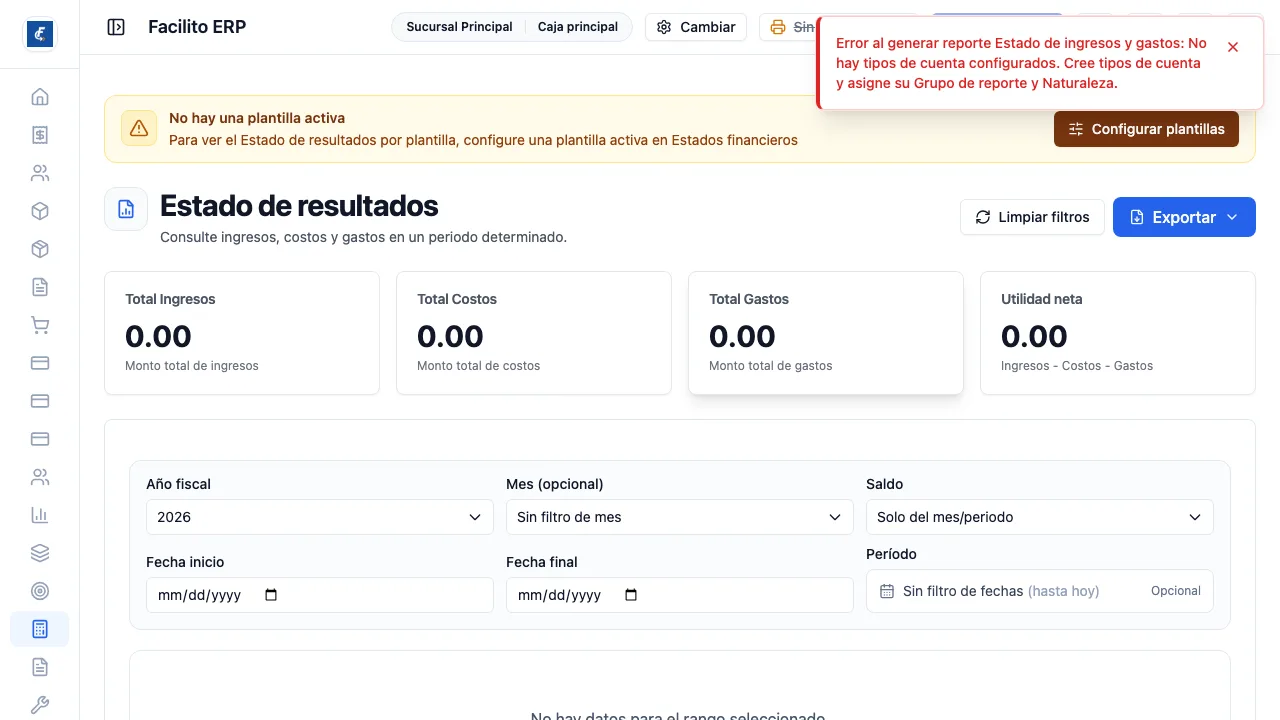Click Configurar plantillas button
The height and width of the screenshot is (720, 1280).
(x=1146, y=129)
